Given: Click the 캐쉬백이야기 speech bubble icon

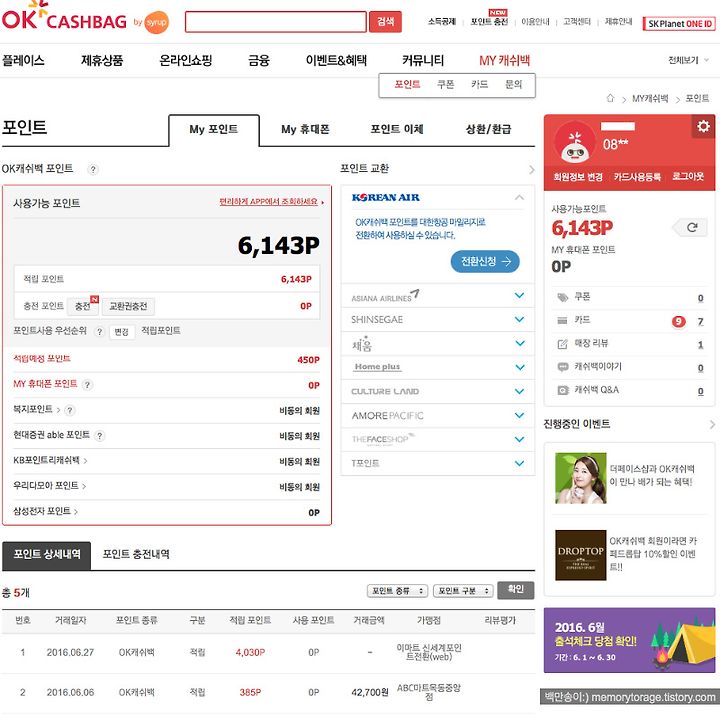Looking at the screenshot, I should coord(562,367).
